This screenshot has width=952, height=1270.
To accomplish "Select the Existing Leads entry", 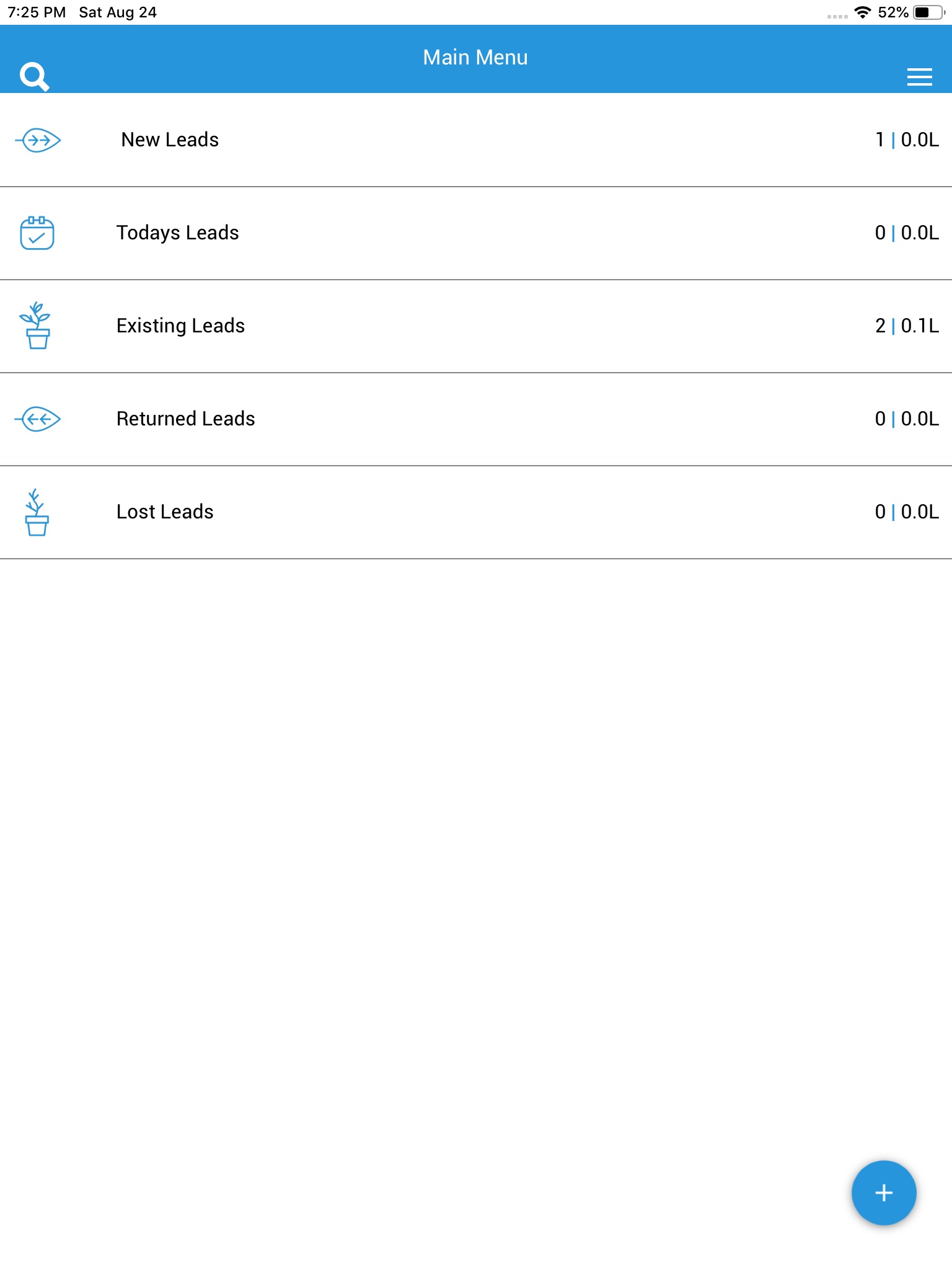I will tap(180, 326).
